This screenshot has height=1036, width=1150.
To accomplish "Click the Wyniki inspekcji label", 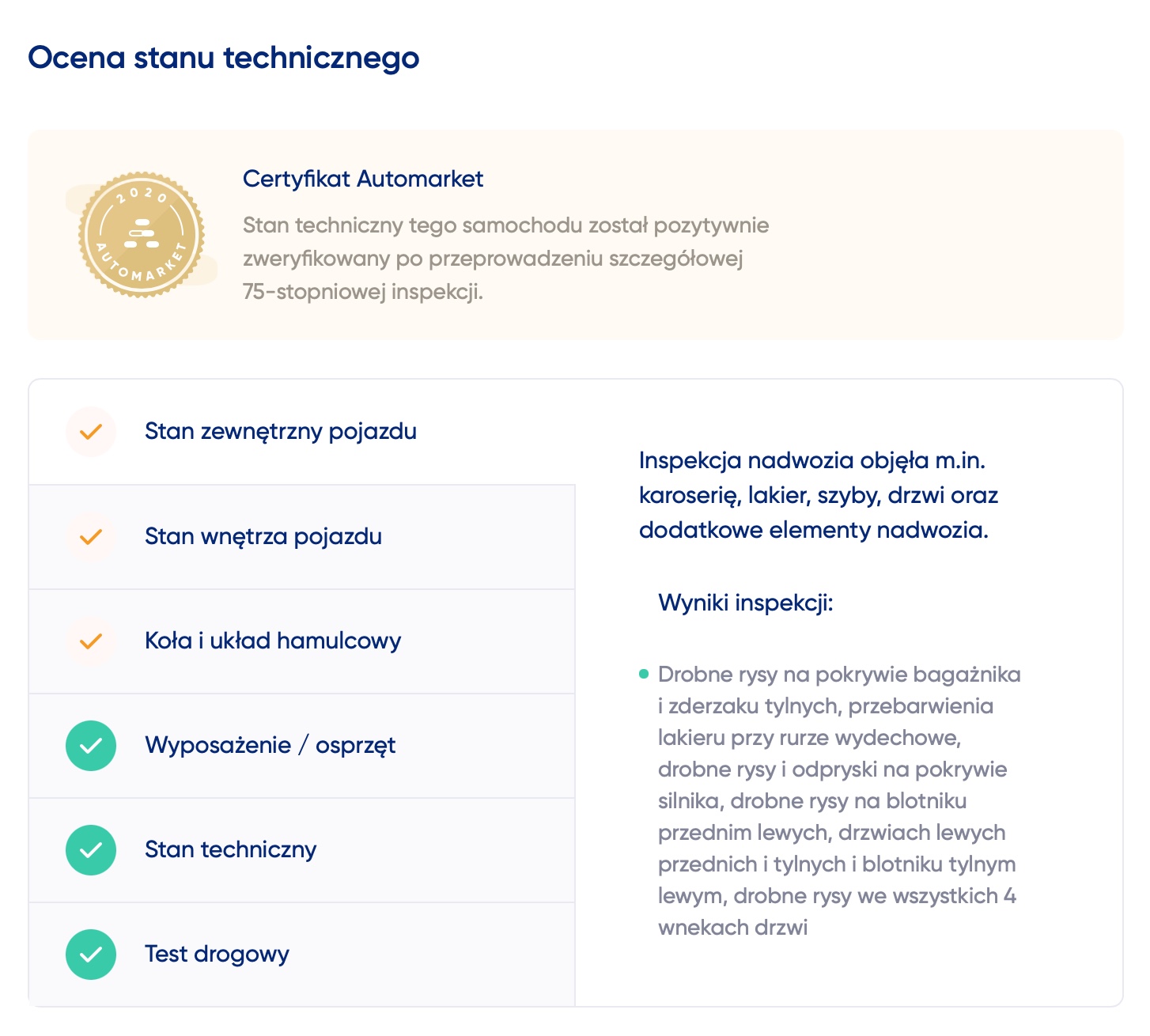I will 746,603.
